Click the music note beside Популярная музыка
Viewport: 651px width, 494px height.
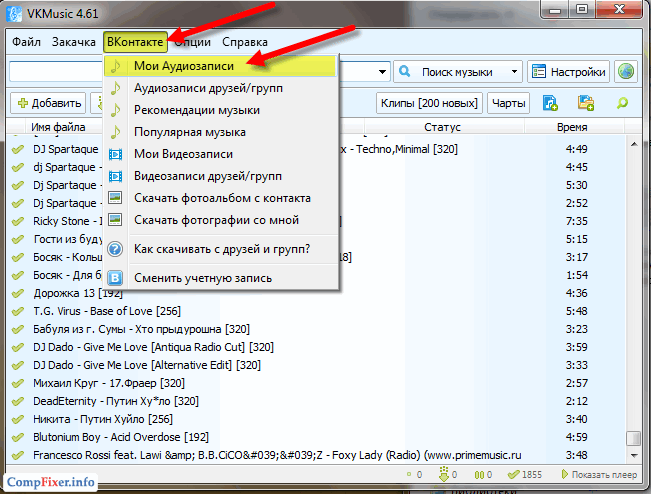(x=115, y=132)
